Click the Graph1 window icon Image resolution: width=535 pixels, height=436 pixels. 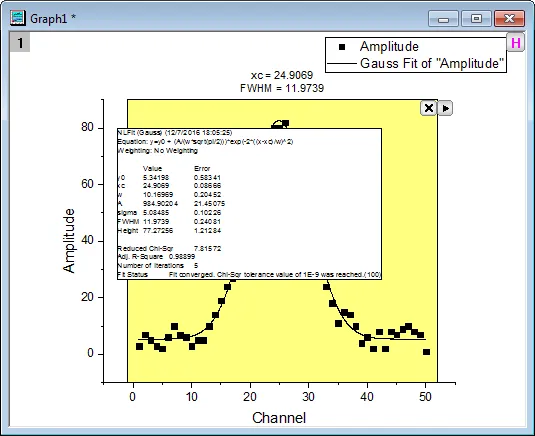tap(17, 18)
